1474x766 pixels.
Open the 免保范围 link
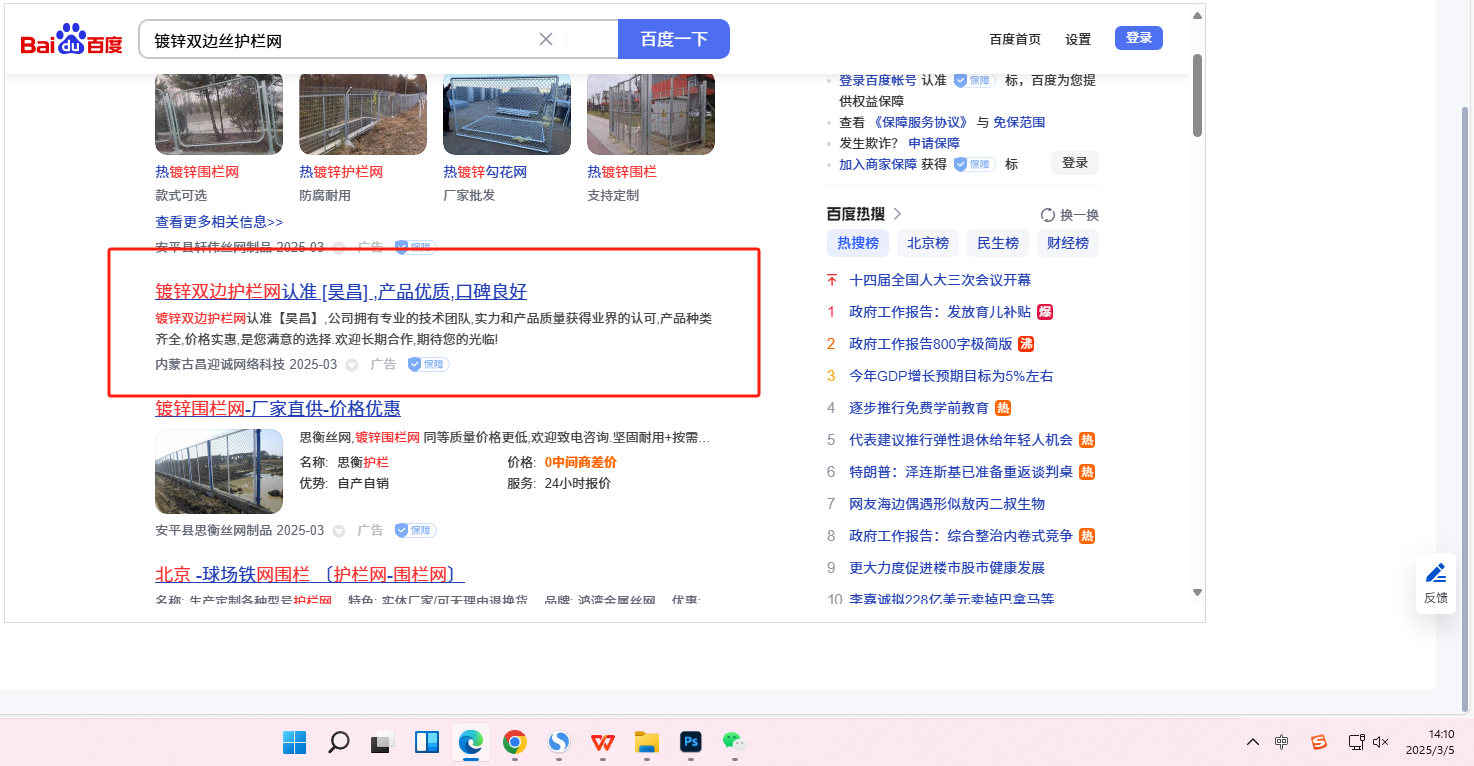click(1019, 122)
